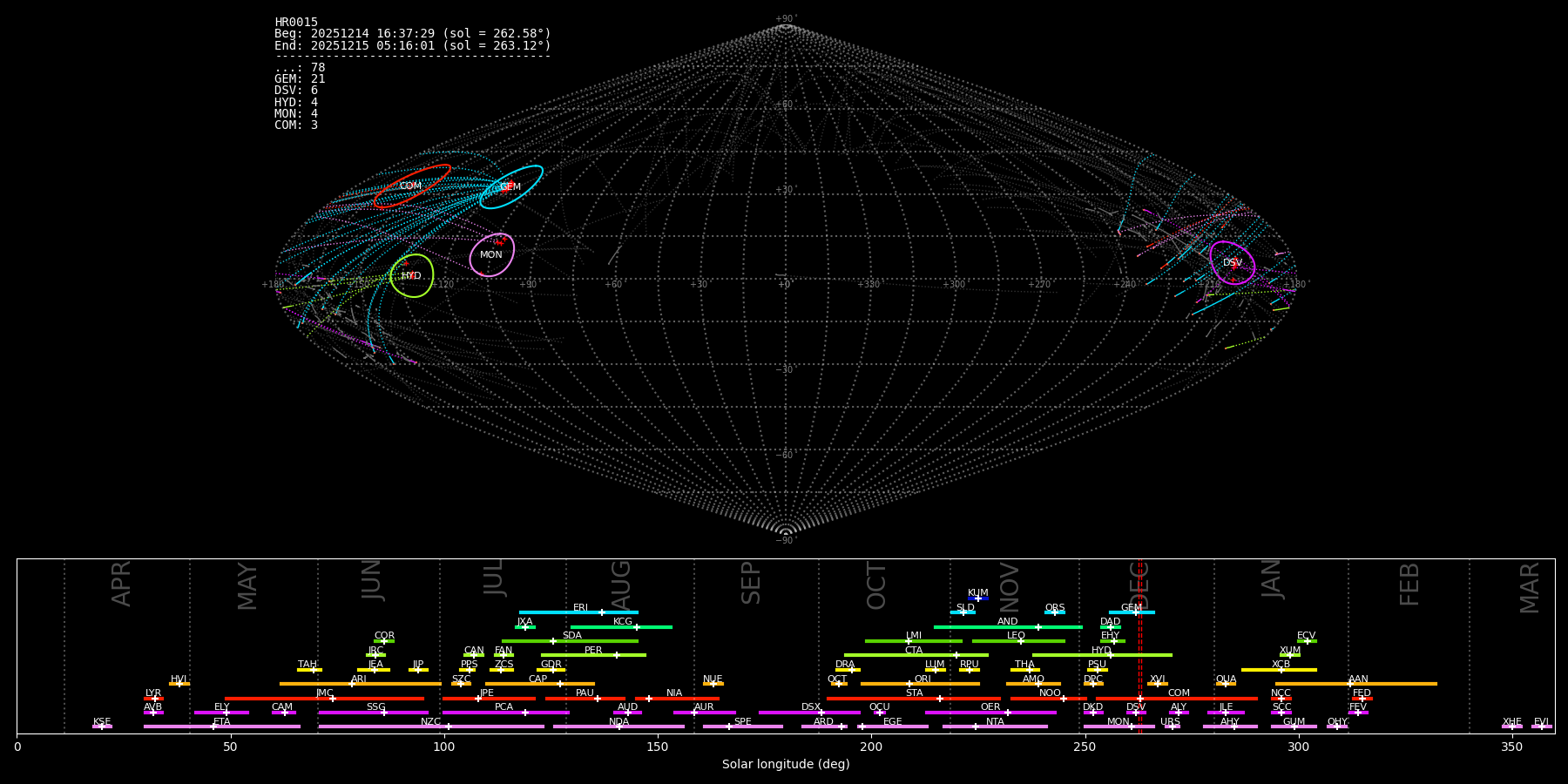This screenshot has width=1568, height=784.
Task: Select the SSG shower bar in timeline
Action: pos(373,713)
